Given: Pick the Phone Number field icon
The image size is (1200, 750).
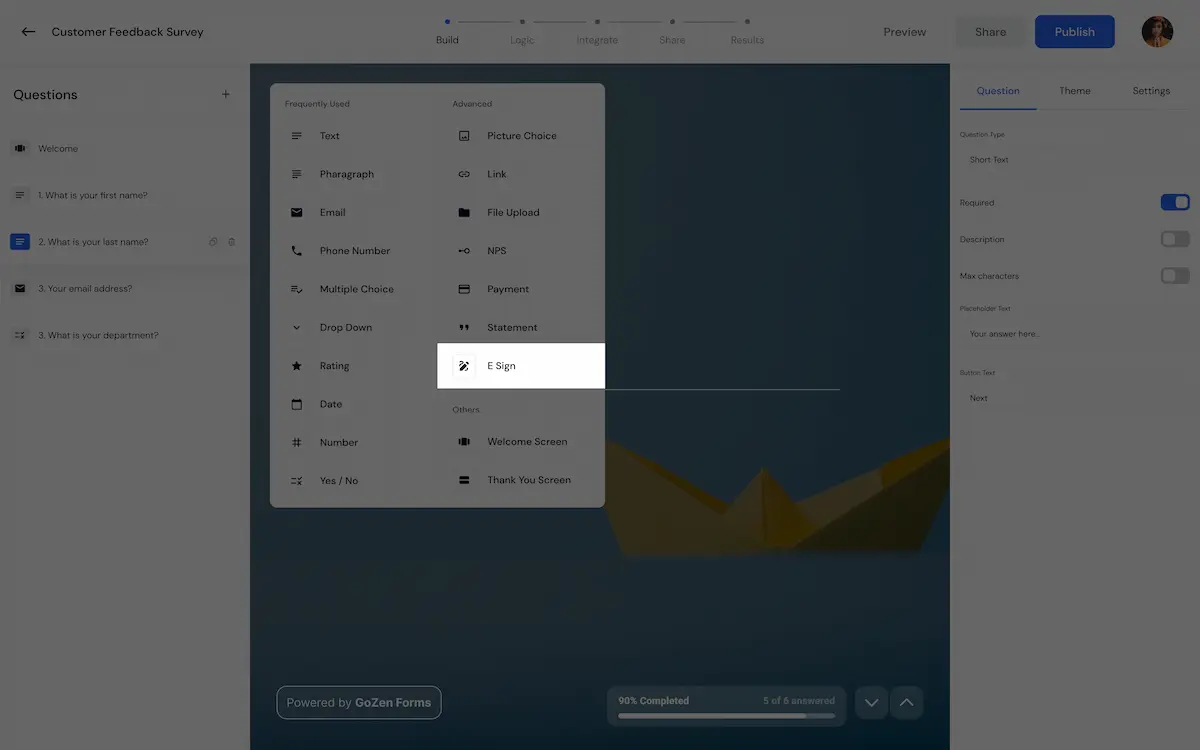Looking at the screenshot, I should 296,250.
